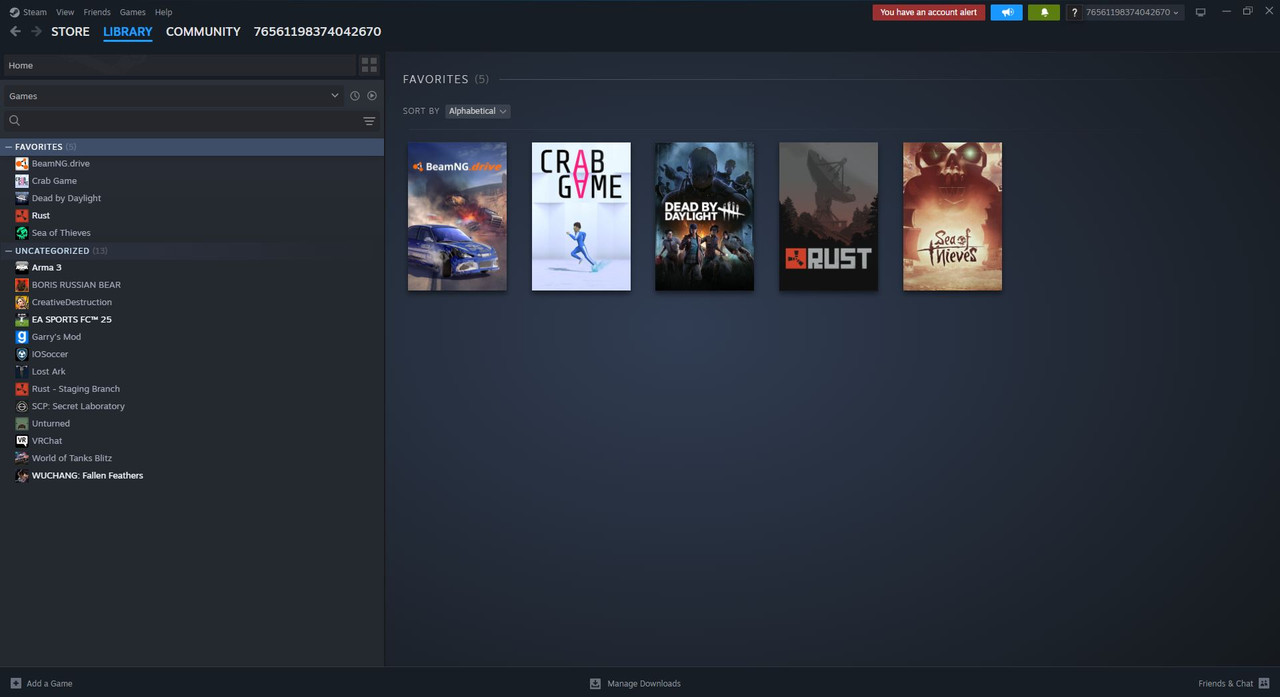Open the BeamNG.drive cover thumbnail
The image size is (1280, 697).
(457, 216)
